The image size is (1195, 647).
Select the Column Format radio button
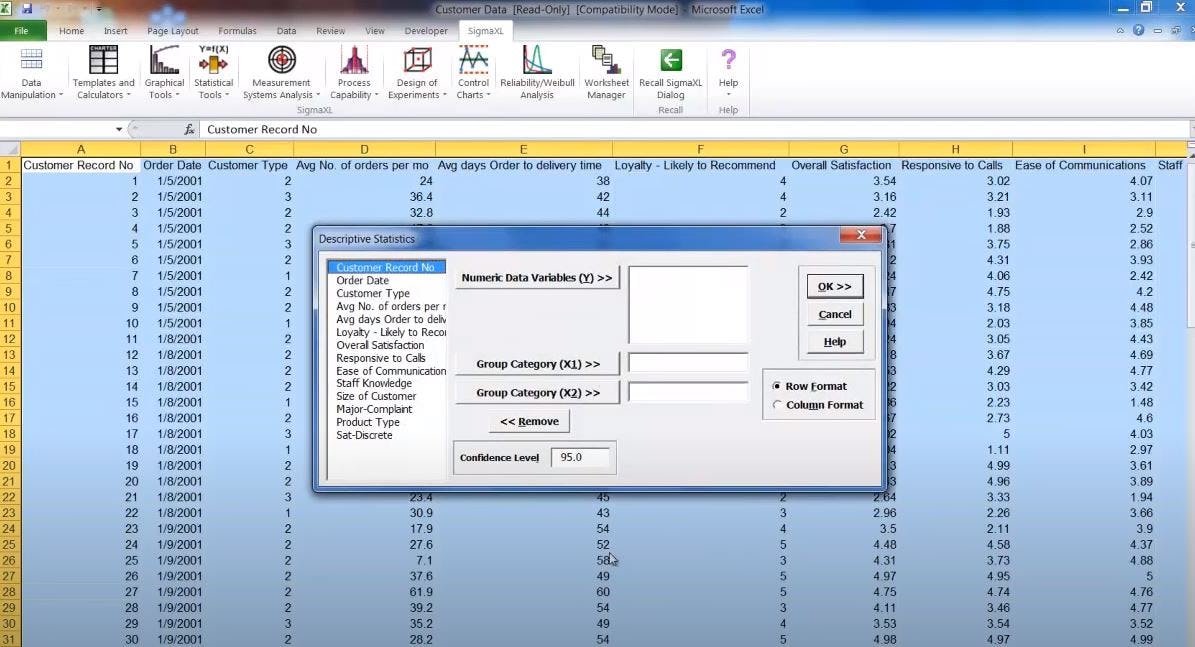777,405
